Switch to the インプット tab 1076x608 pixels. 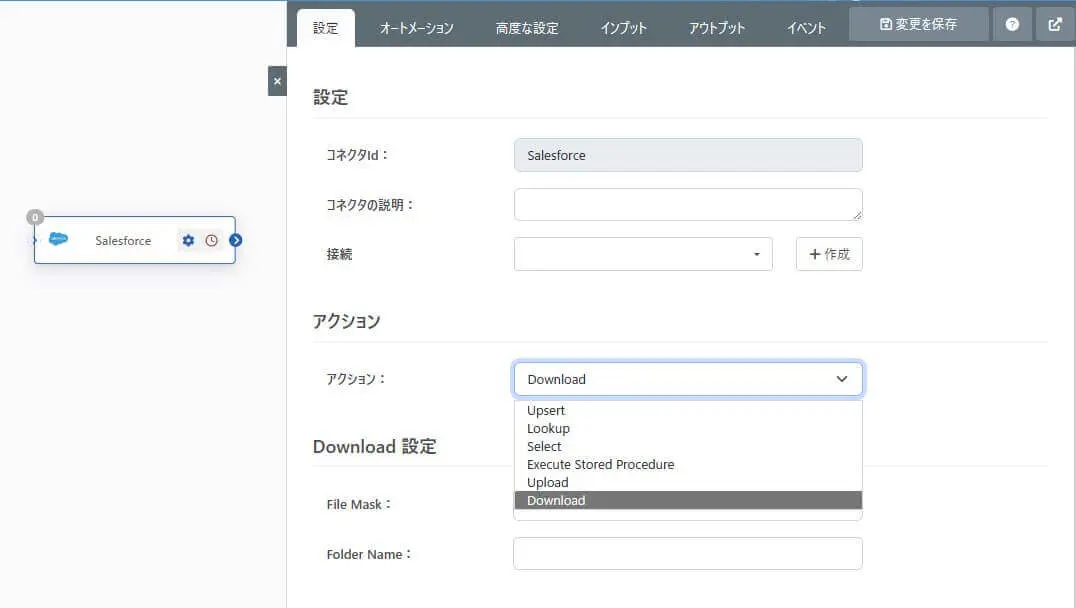click(x=623, y=28)
